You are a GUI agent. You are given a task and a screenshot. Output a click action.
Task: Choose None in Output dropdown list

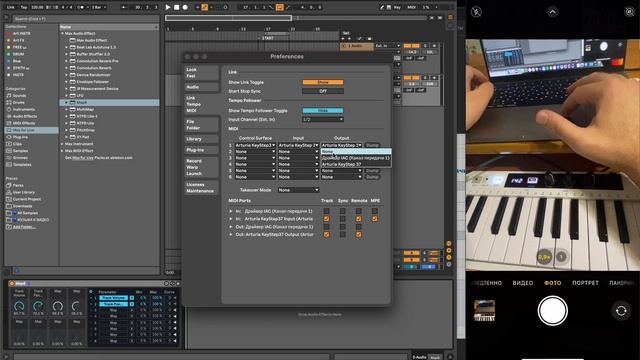pos(356,151)
